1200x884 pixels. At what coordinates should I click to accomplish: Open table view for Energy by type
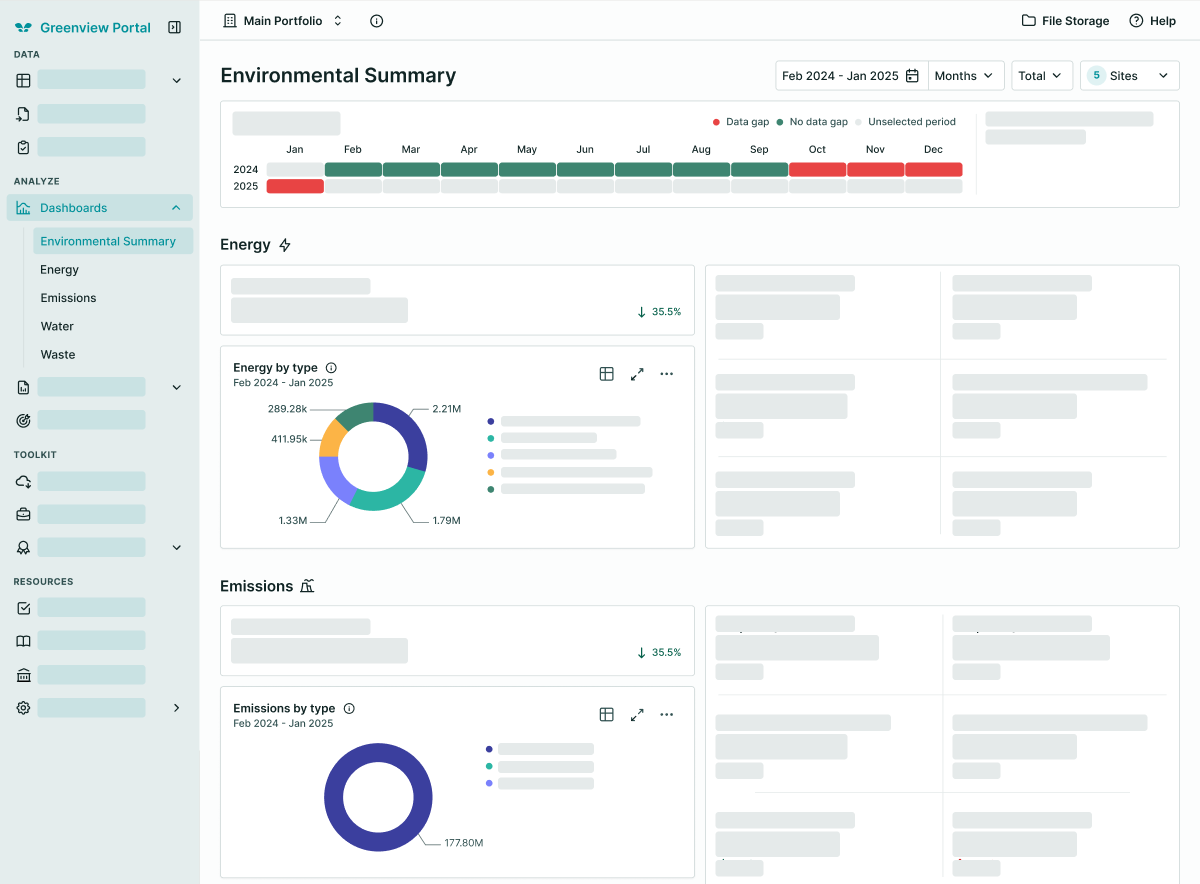[606, 374]
